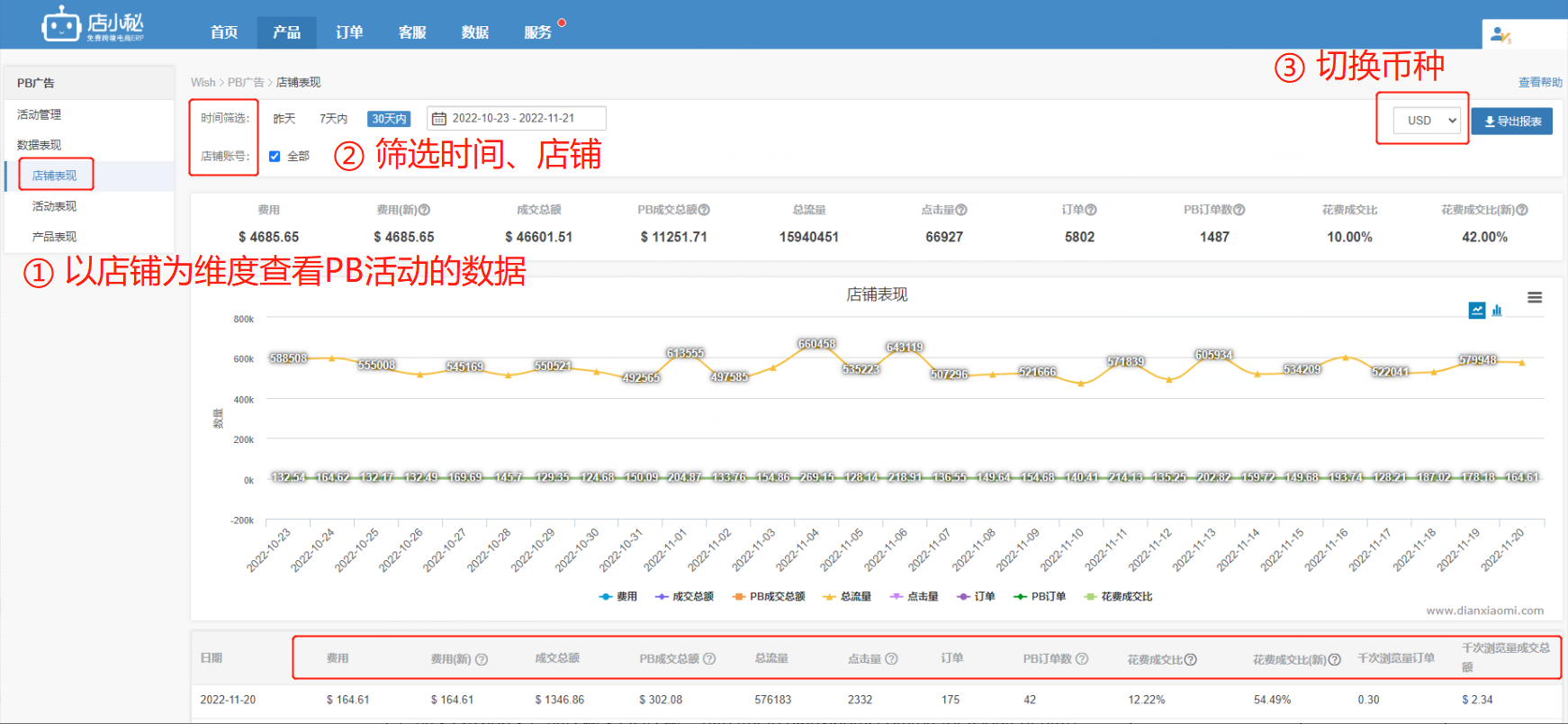Click help icon in table PB成交总额 header

coord(709,659)
